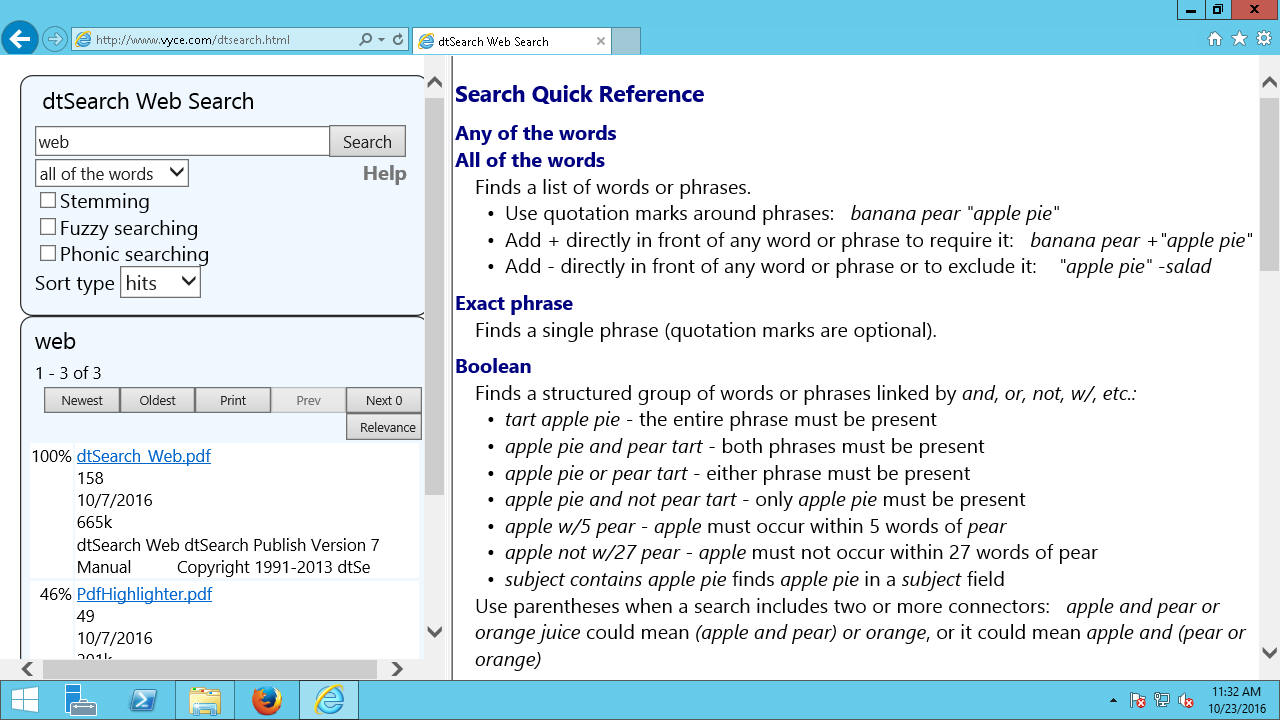Image resolution: width=1280 pixels, height=720 pixels.
Task: Open the Help link
Action: point(384,173)
